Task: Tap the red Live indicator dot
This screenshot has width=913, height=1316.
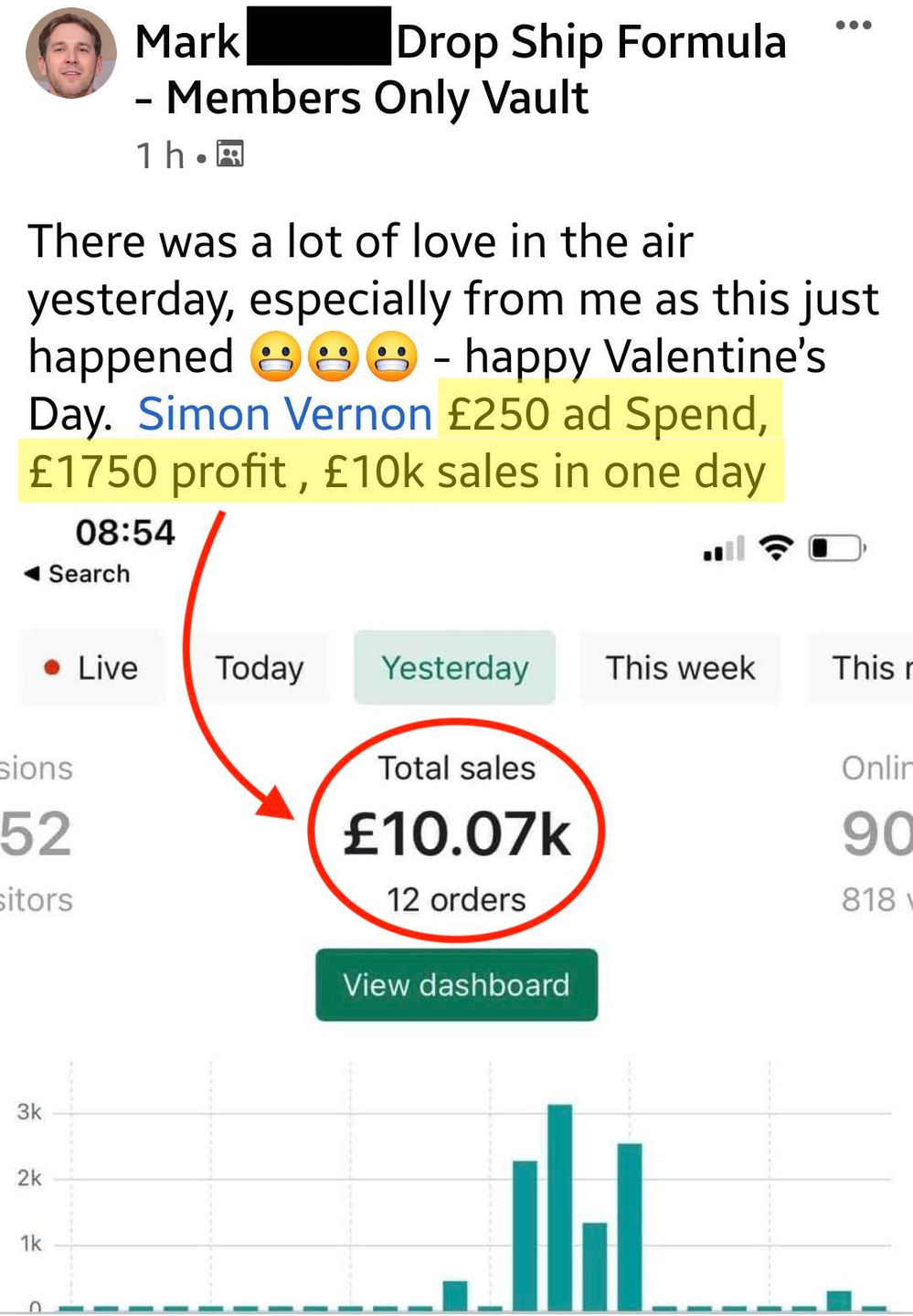Action: (x=52, y=668)
